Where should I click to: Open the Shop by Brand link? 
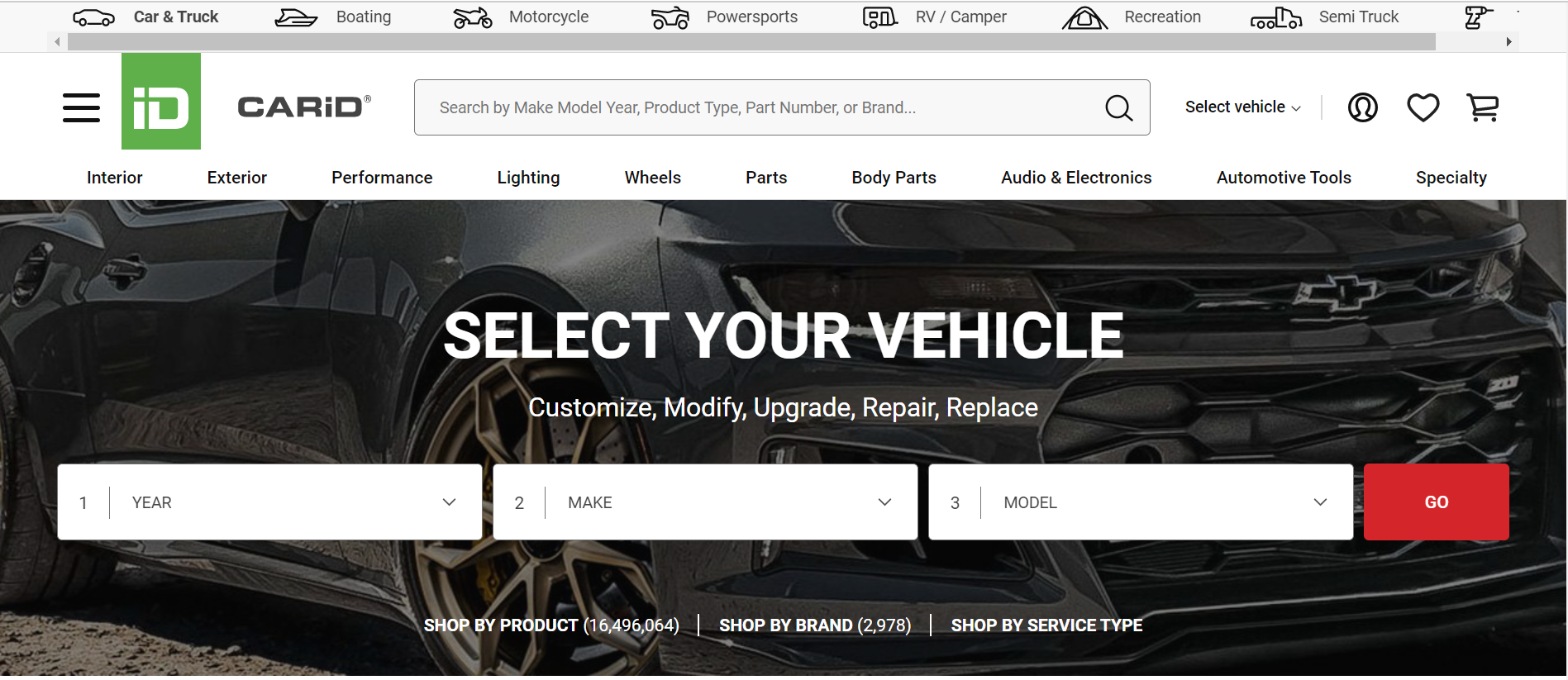pyautogui.click(x=815, y=625)
